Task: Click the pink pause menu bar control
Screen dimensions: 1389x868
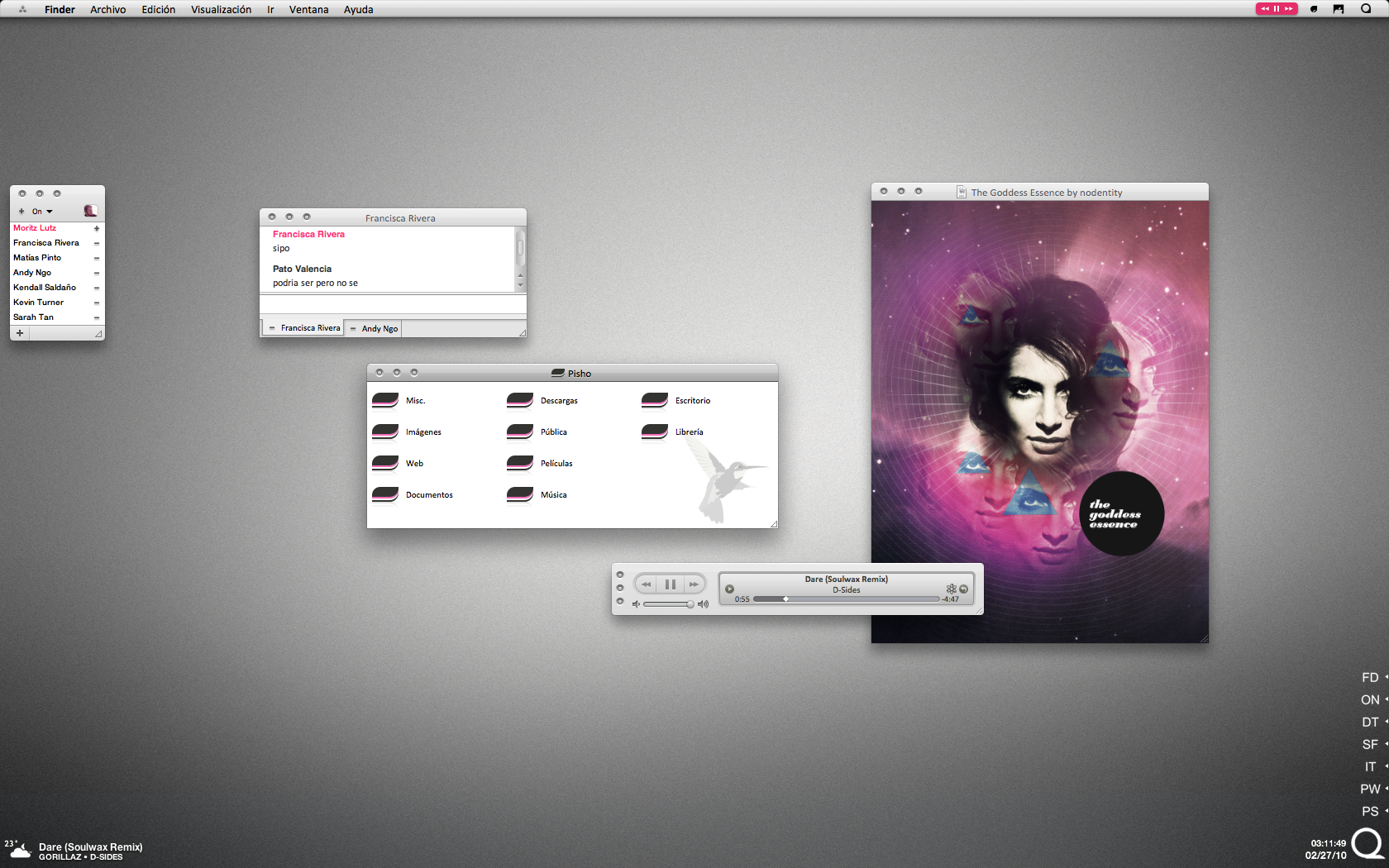Action: pyautogui.click(x=1277, y=9)
